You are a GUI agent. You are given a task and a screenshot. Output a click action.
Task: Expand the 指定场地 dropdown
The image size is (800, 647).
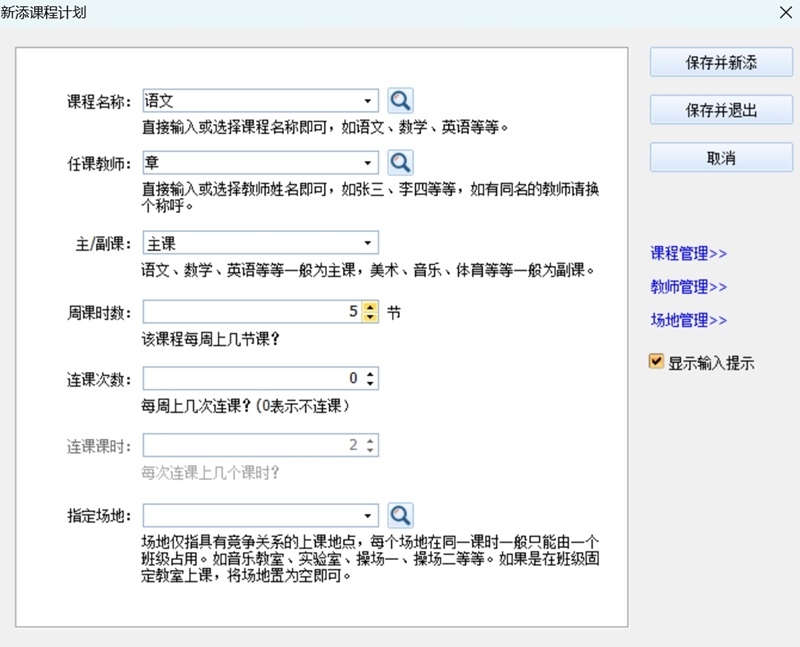[x=369, y=514]
